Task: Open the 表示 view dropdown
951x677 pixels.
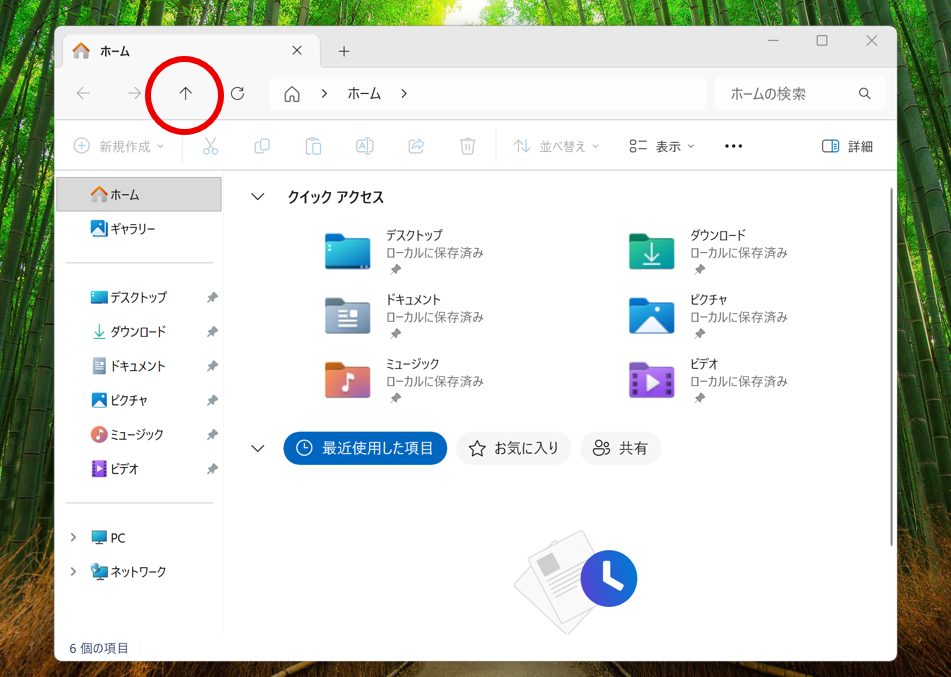Action: (x=661, y=146)
